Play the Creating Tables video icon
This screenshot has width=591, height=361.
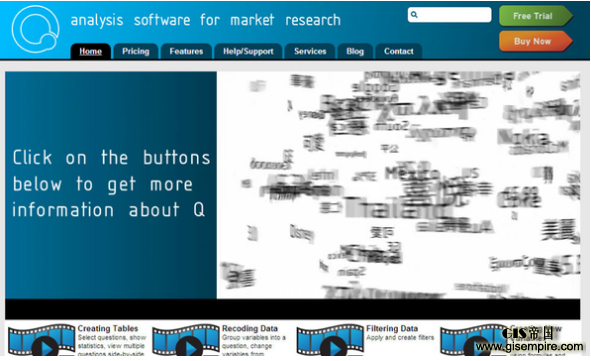coord(41,340)
